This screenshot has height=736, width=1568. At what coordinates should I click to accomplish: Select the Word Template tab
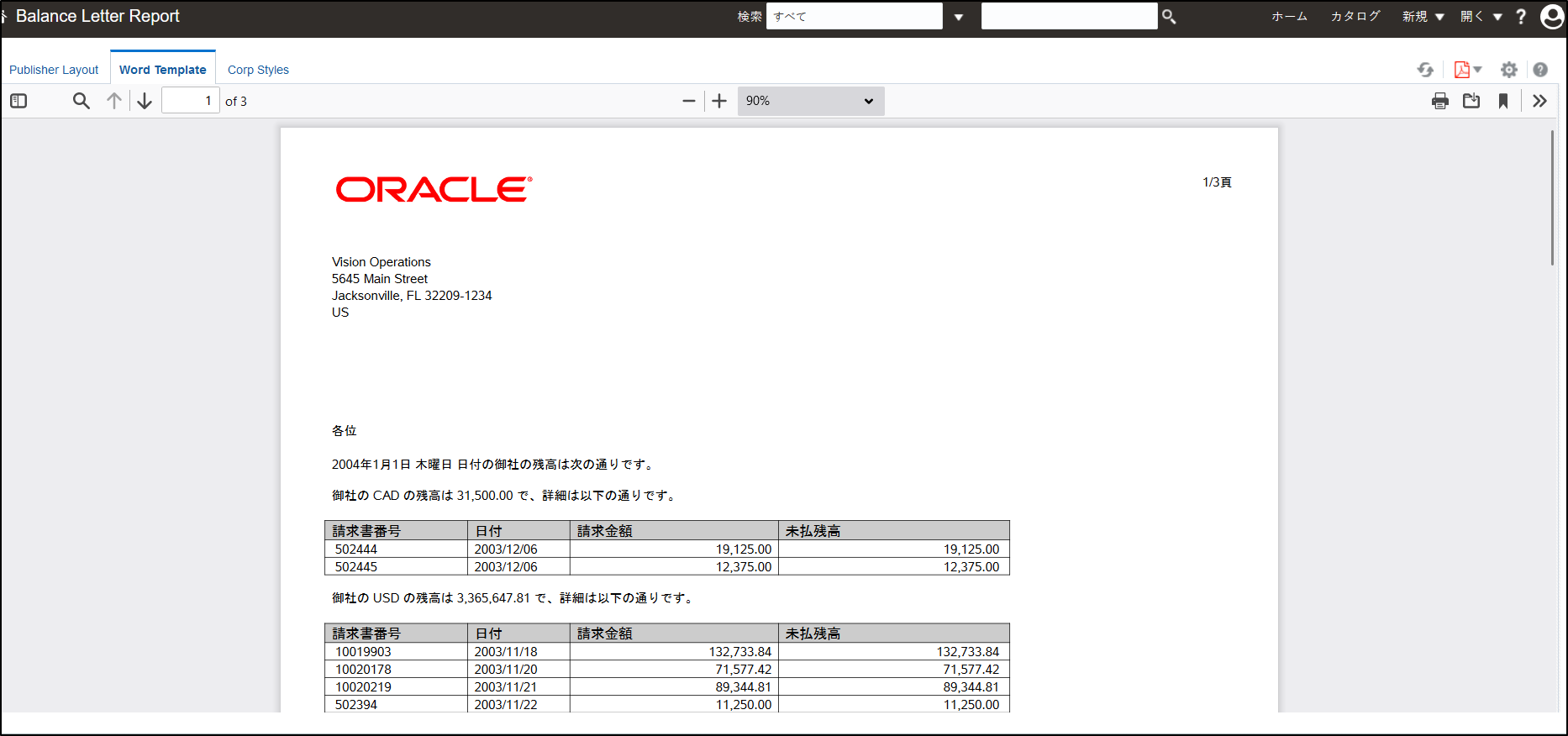coord(163,70)
